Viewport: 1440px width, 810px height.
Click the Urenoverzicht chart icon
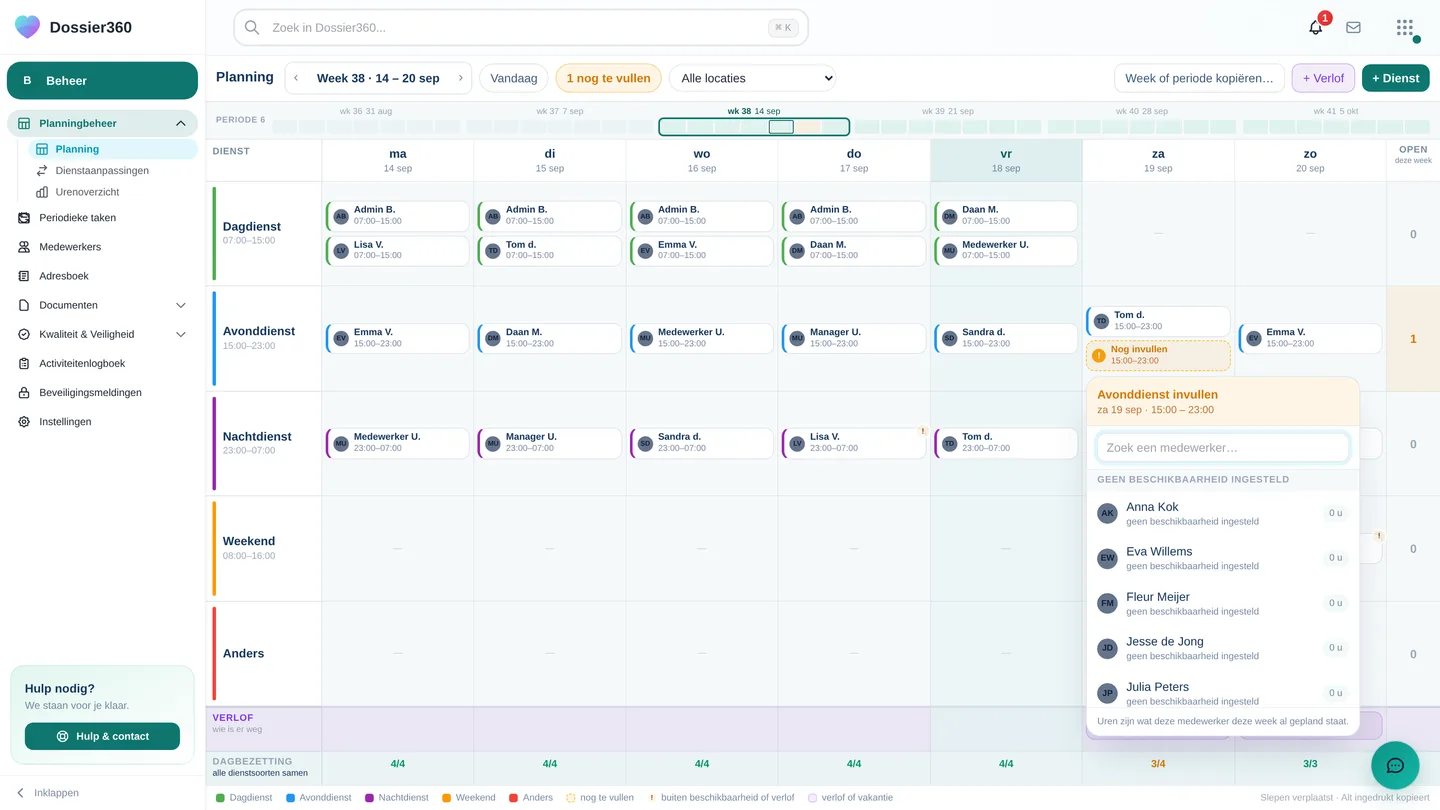pyautogui.click(x=42, y=192)
